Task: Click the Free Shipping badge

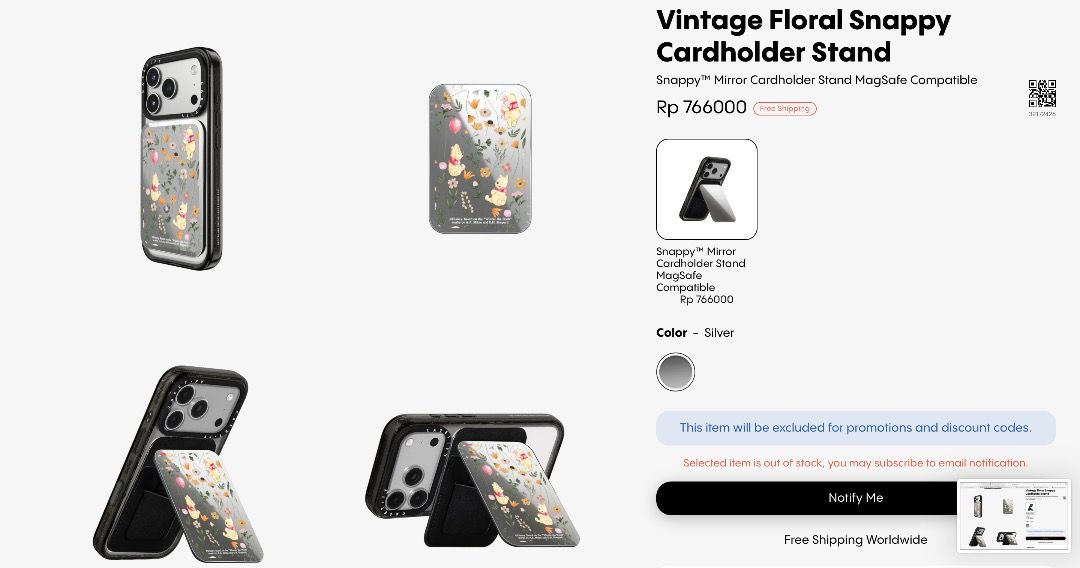Action: click(785, 109)
